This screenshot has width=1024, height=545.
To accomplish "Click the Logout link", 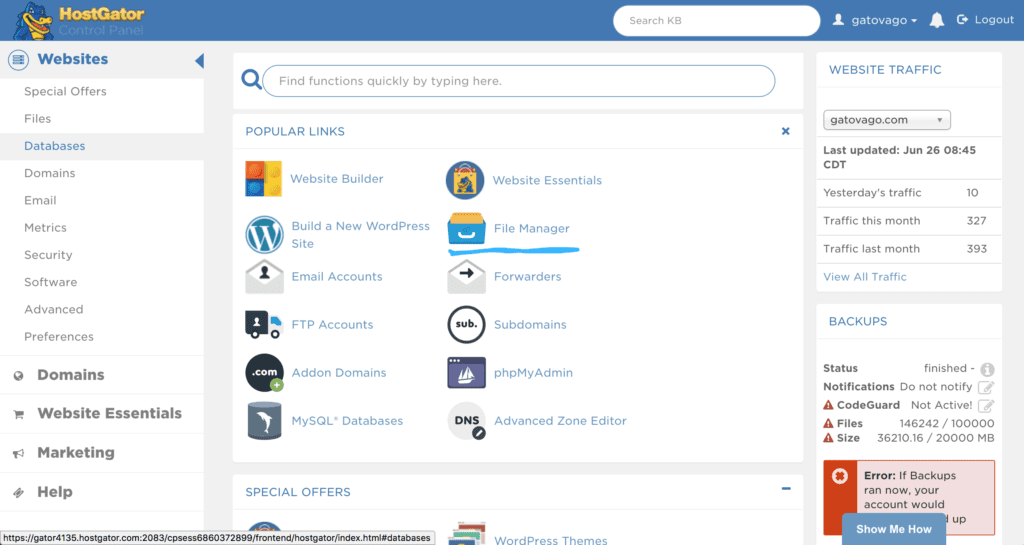I will point(985,20).
